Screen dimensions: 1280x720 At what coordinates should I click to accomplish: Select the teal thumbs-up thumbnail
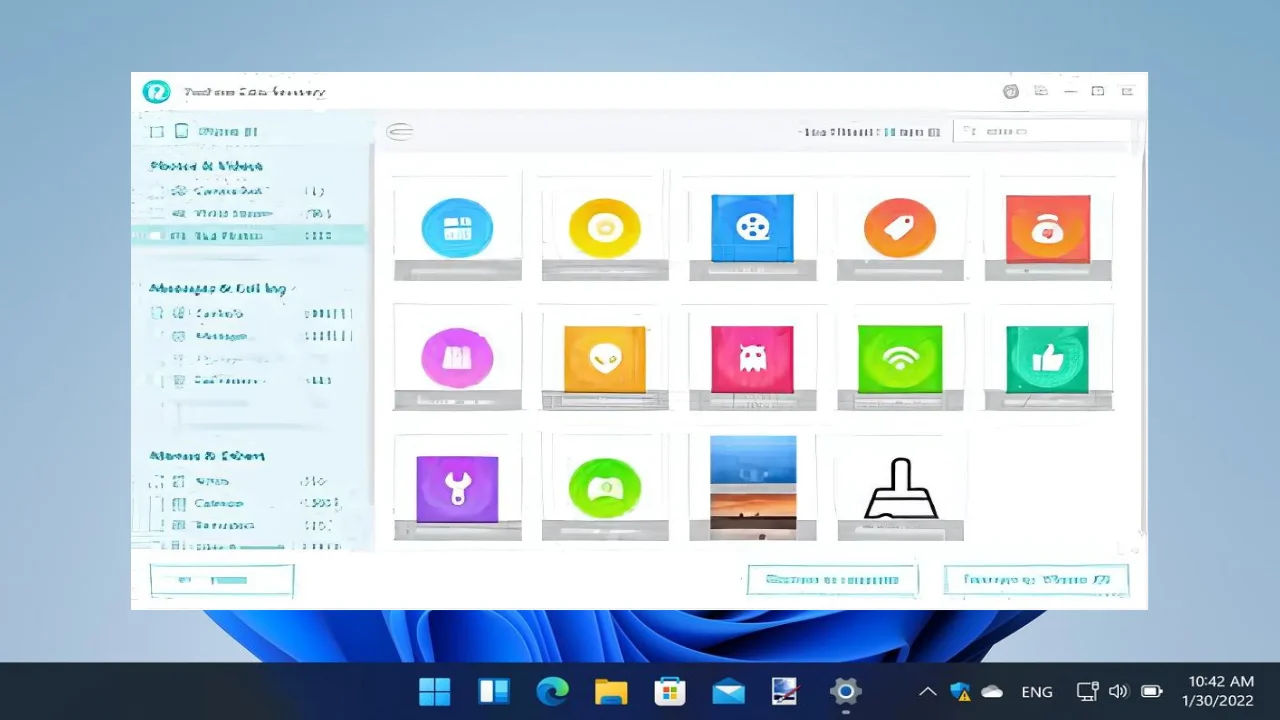coord(1048,357)
